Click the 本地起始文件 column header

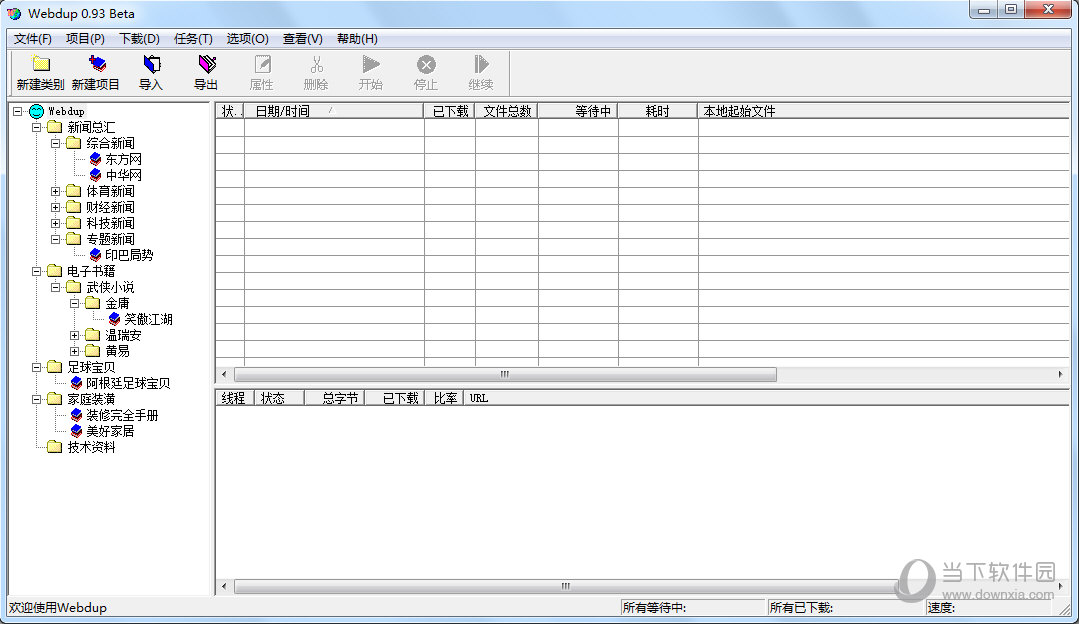884,111
